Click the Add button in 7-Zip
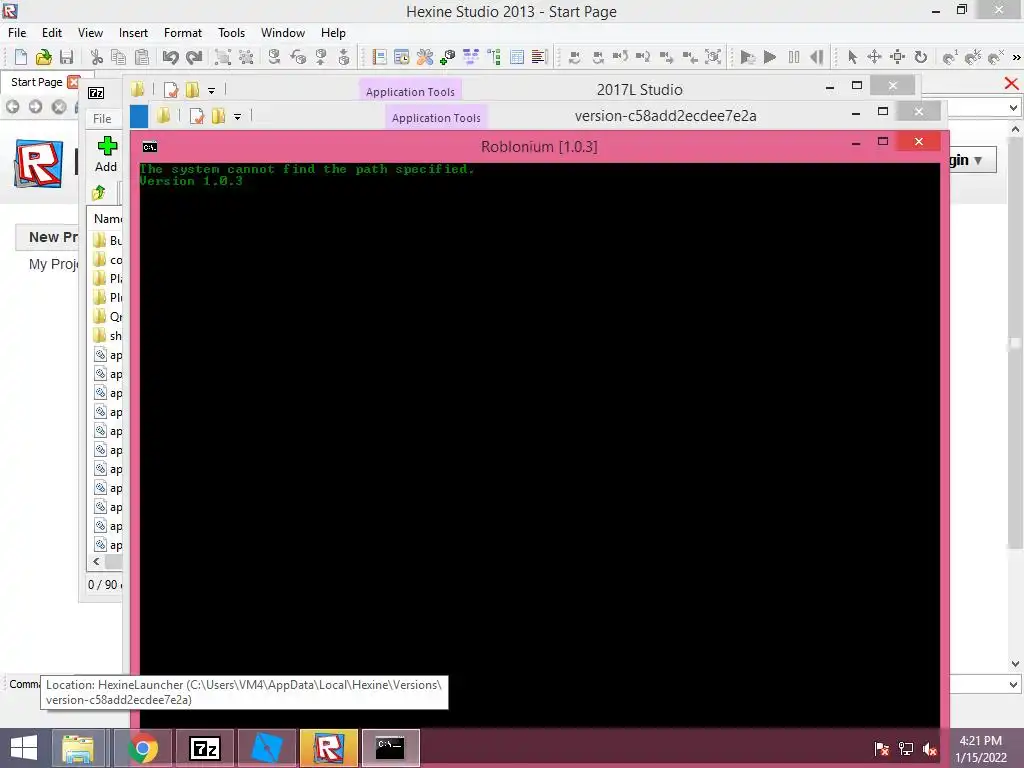 (106, 155)
